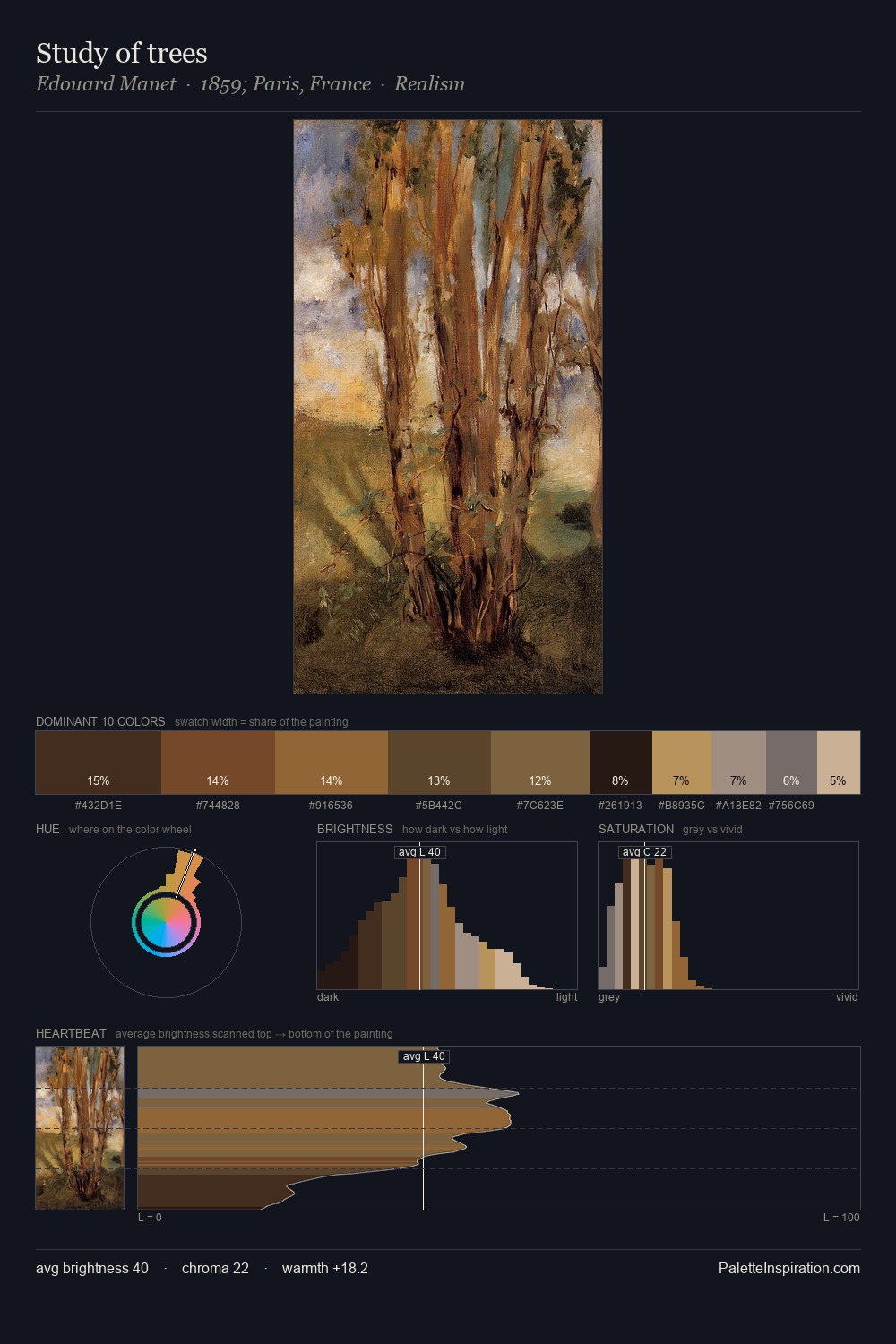896x1344 pixels.
Task: Click the small painting thumbnail beside Heartbeat chart
Action: tap(80, 1128)
